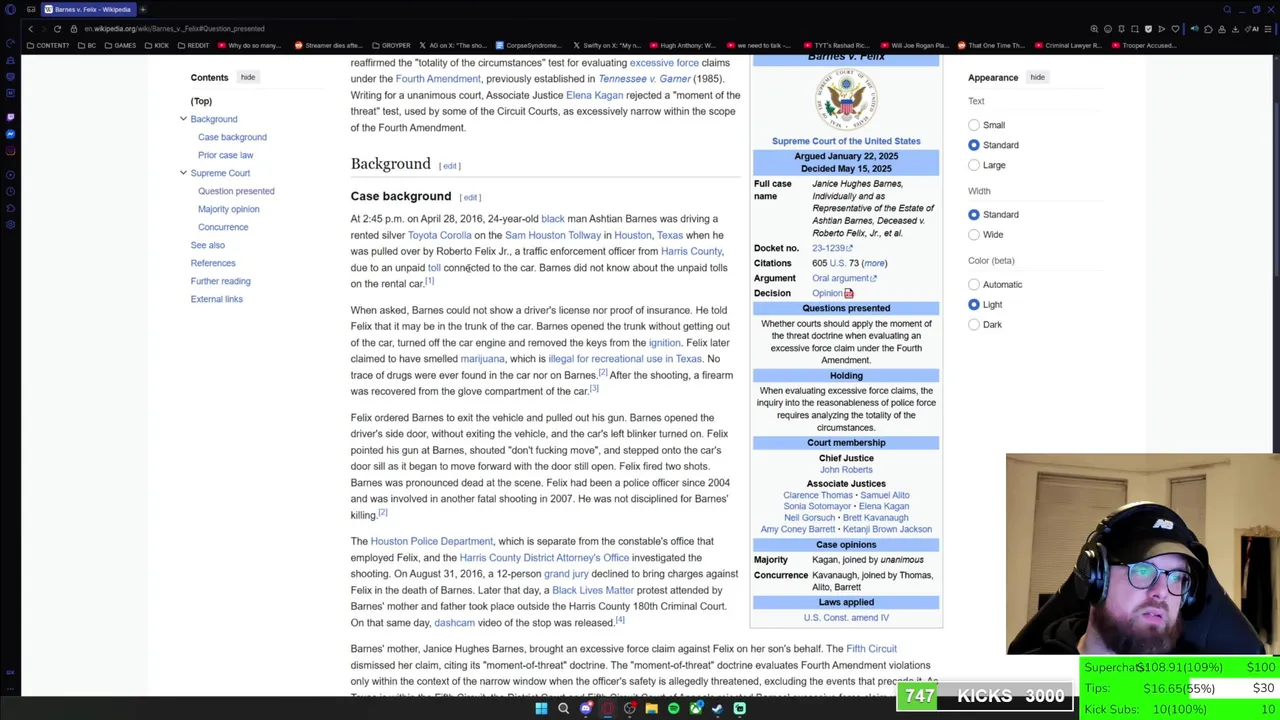Image resolution: width=1280 pixels, height=720 pixels.
Task: Jump to Majority opinion in contents
Action: click(x=228, y=209)
